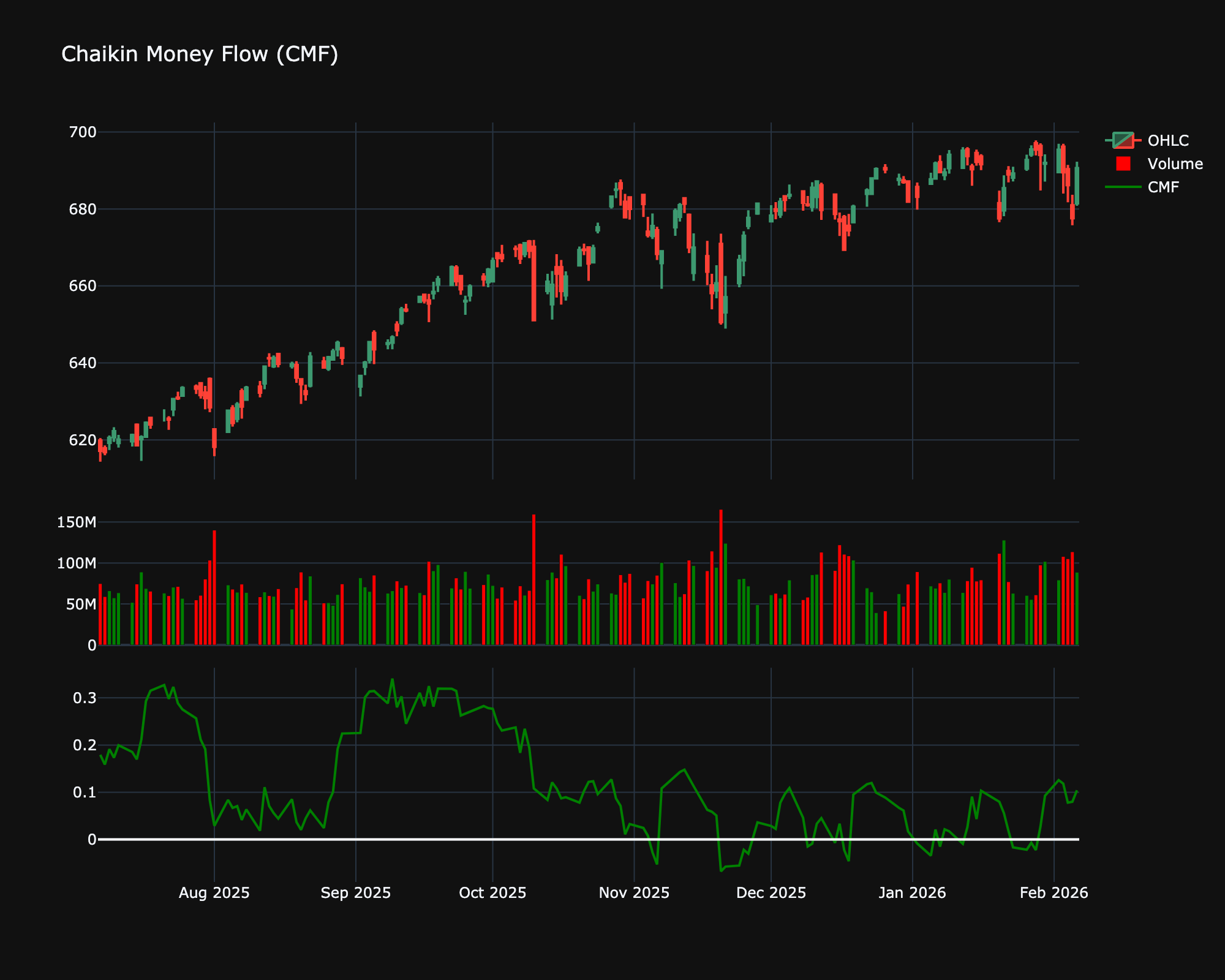
Task: Click the Jan 2026 axis label
Action: [x=912, y=893]
